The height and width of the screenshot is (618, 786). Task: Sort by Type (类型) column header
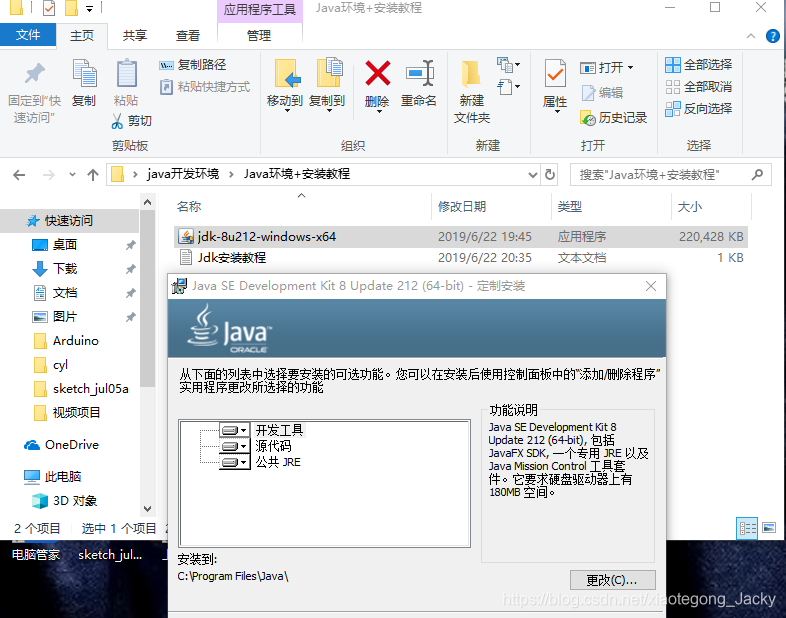pos(569,207)
